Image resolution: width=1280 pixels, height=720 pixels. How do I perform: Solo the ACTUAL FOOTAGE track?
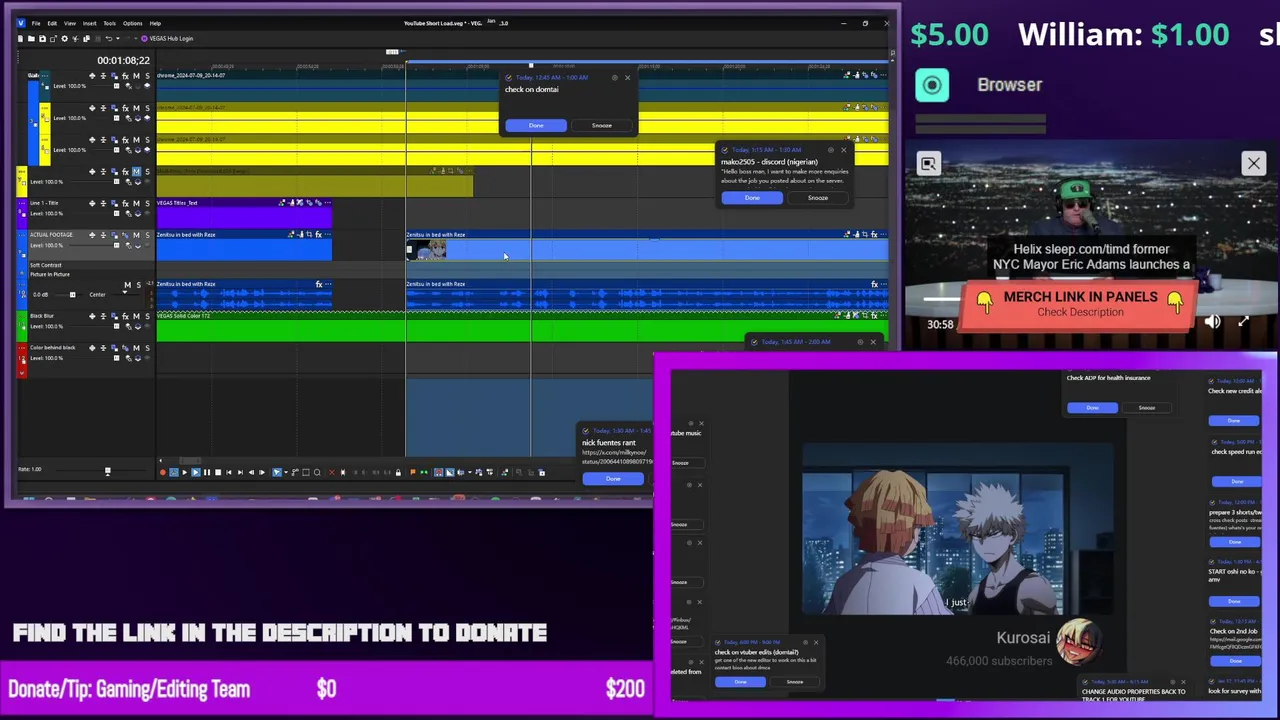(147, 235)
